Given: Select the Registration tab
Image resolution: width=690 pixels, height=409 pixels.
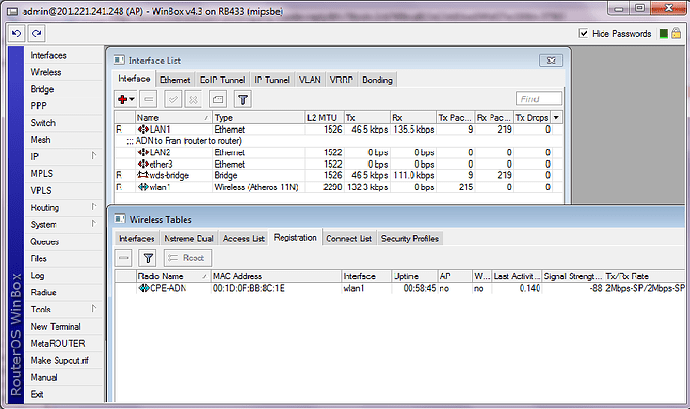Looking at the screenshot, I should coord(295,237).
